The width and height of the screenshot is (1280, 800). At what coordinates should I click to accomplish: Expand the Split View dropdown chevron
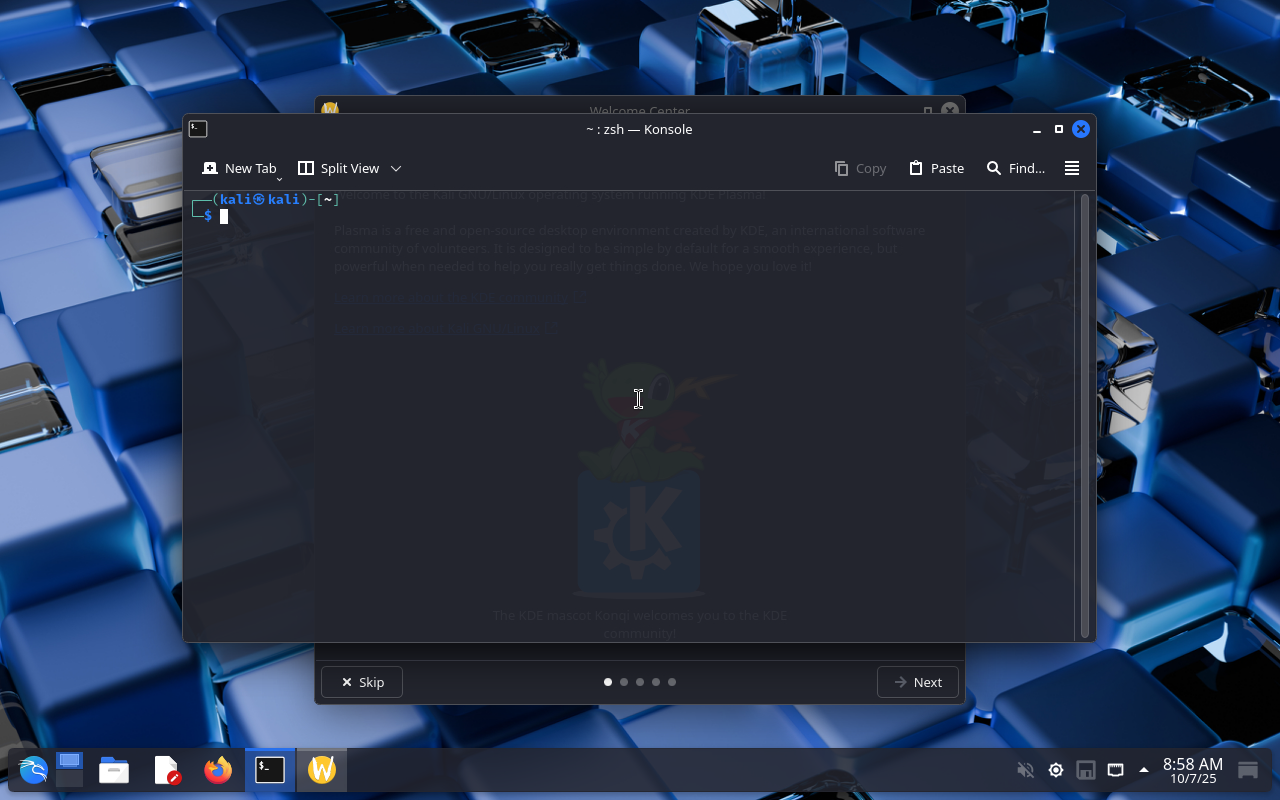point(396,168)
